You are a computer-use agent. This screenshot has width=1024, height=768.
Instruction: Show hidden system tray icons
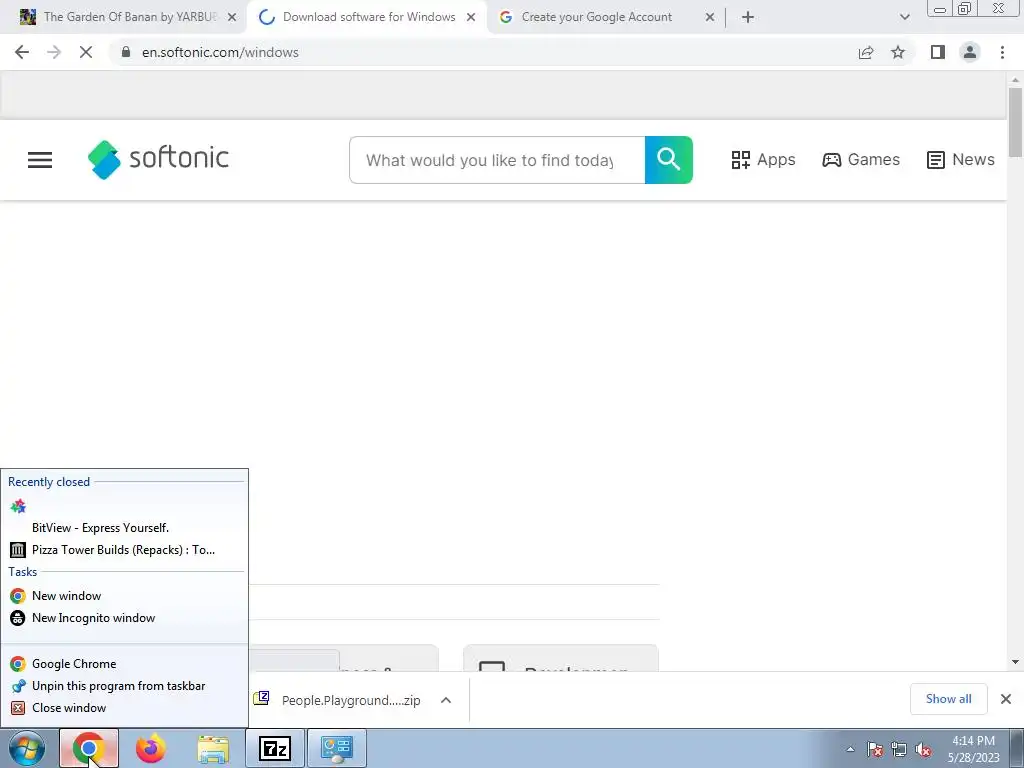click(850, 749)
